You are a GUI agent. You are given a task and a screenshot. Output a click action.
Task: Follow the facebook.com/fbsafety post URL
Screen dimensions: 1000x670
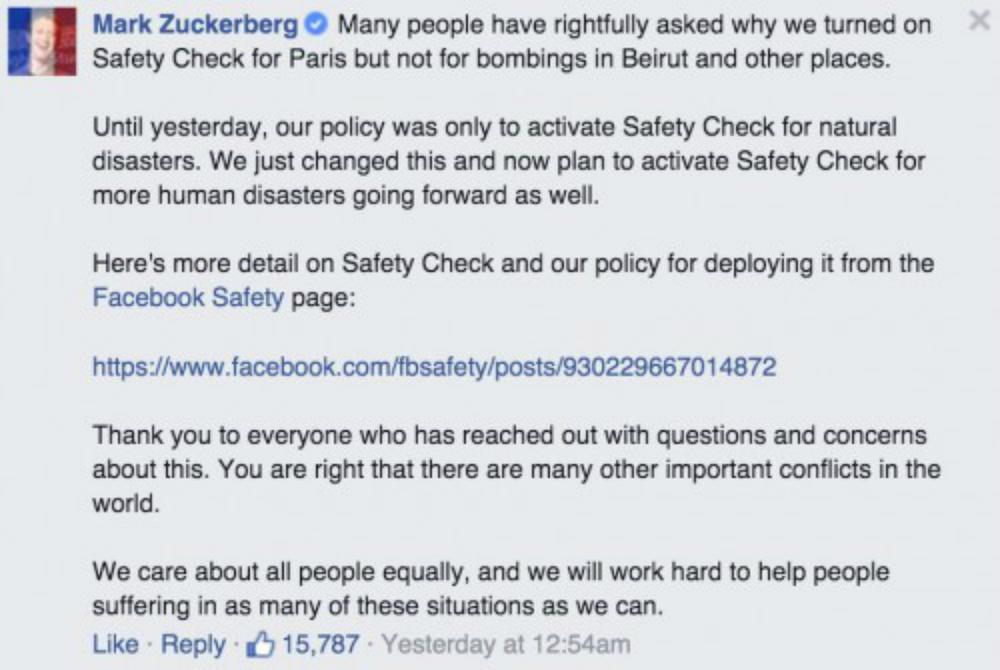434,367
